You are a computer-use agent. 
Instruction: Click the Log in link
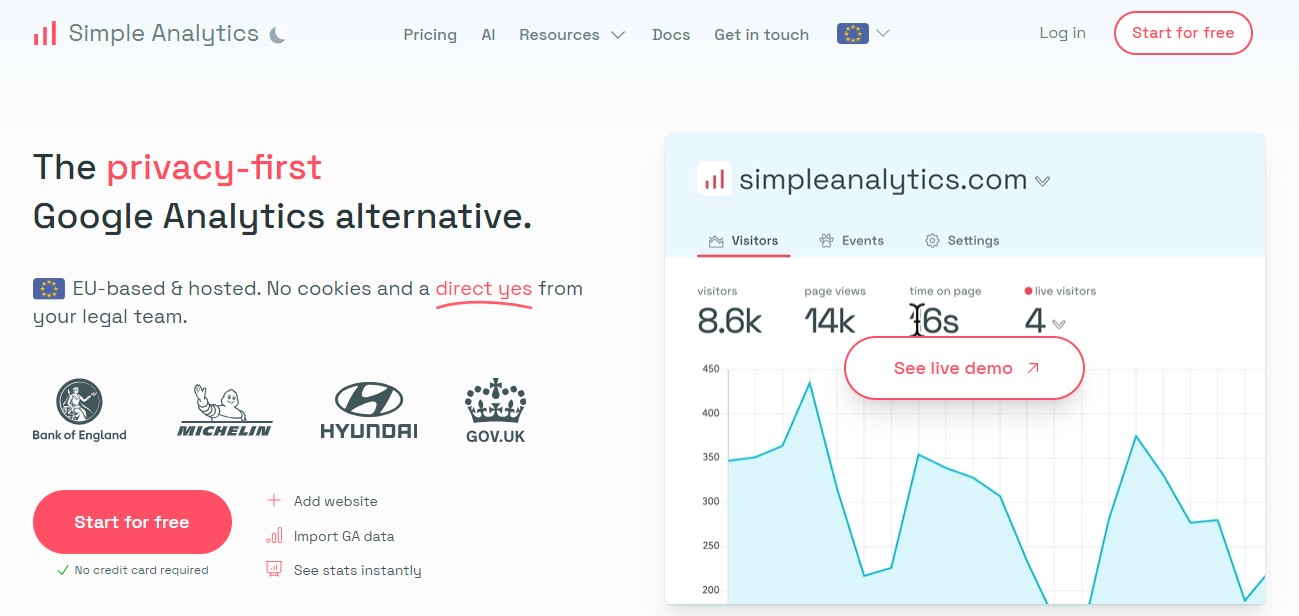click(x=1062, y=33)
